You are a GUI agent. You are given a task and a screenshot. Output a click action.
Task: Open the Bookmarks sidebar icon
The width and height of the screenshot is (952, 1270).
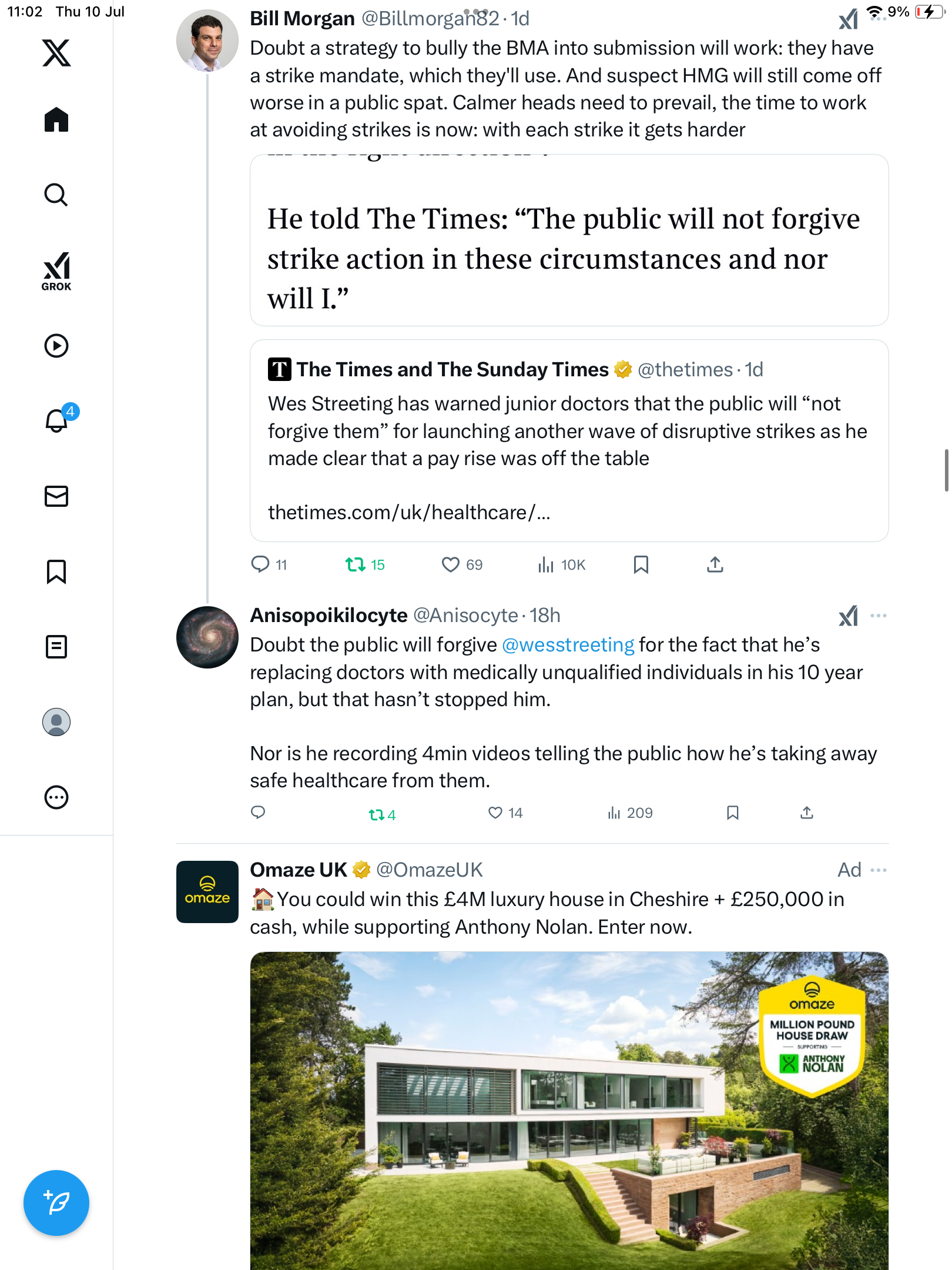click(56, 571)
